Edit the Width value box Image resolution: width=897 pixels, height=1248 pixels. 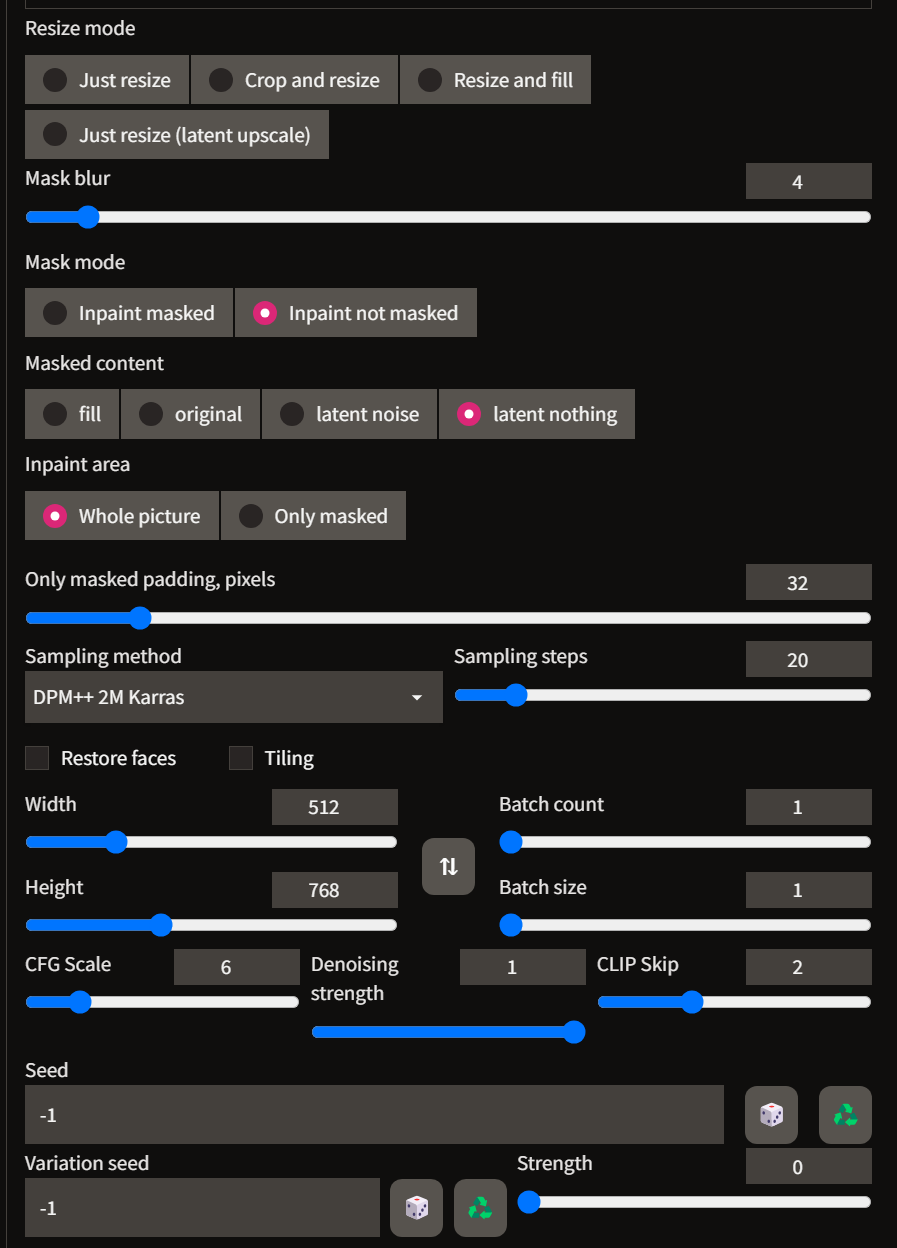pos(334,807)
